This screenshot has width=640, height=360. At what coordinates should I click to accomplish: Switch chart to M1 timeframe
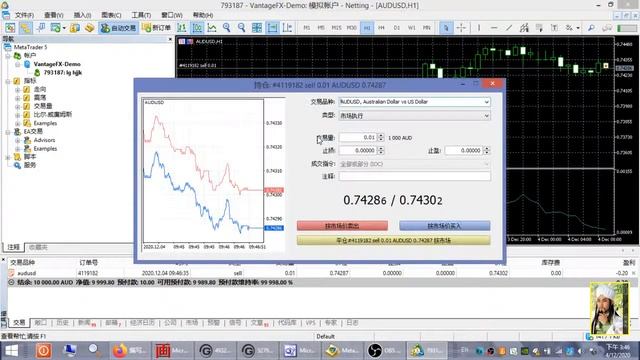coord(307,28)
